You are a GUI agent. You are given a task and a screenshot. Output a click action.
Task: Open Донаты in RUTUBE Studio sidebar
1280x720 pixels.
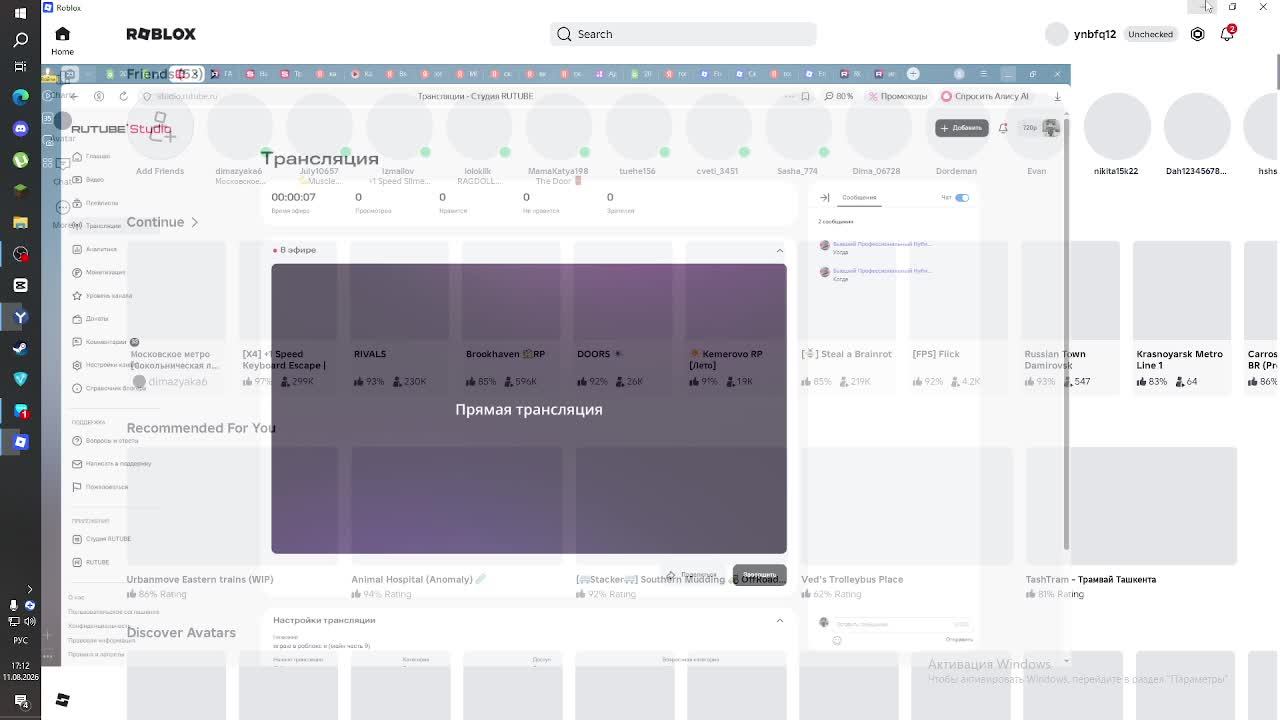(90, 318)
